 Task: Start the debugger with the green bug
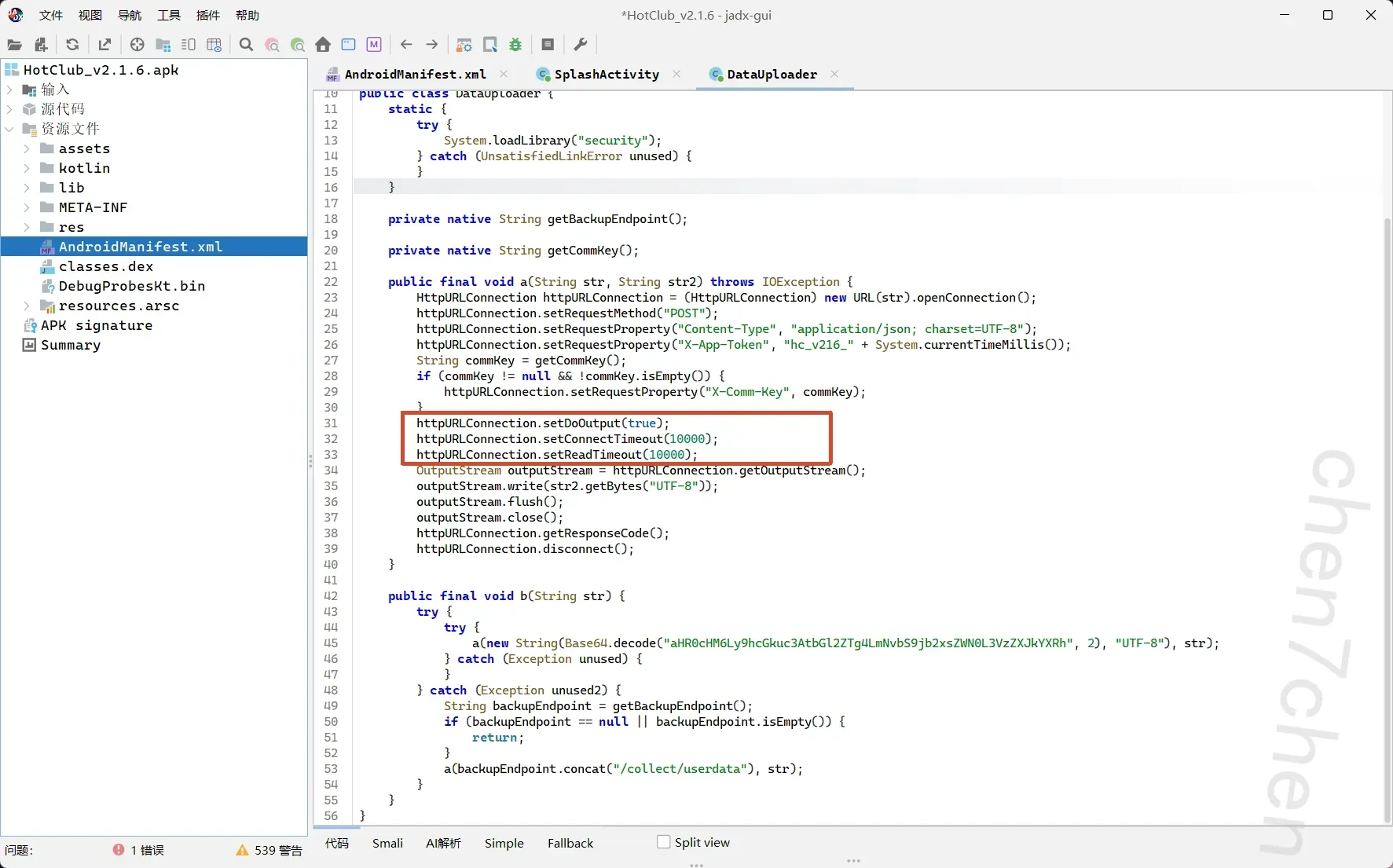[x=515, y=45]
